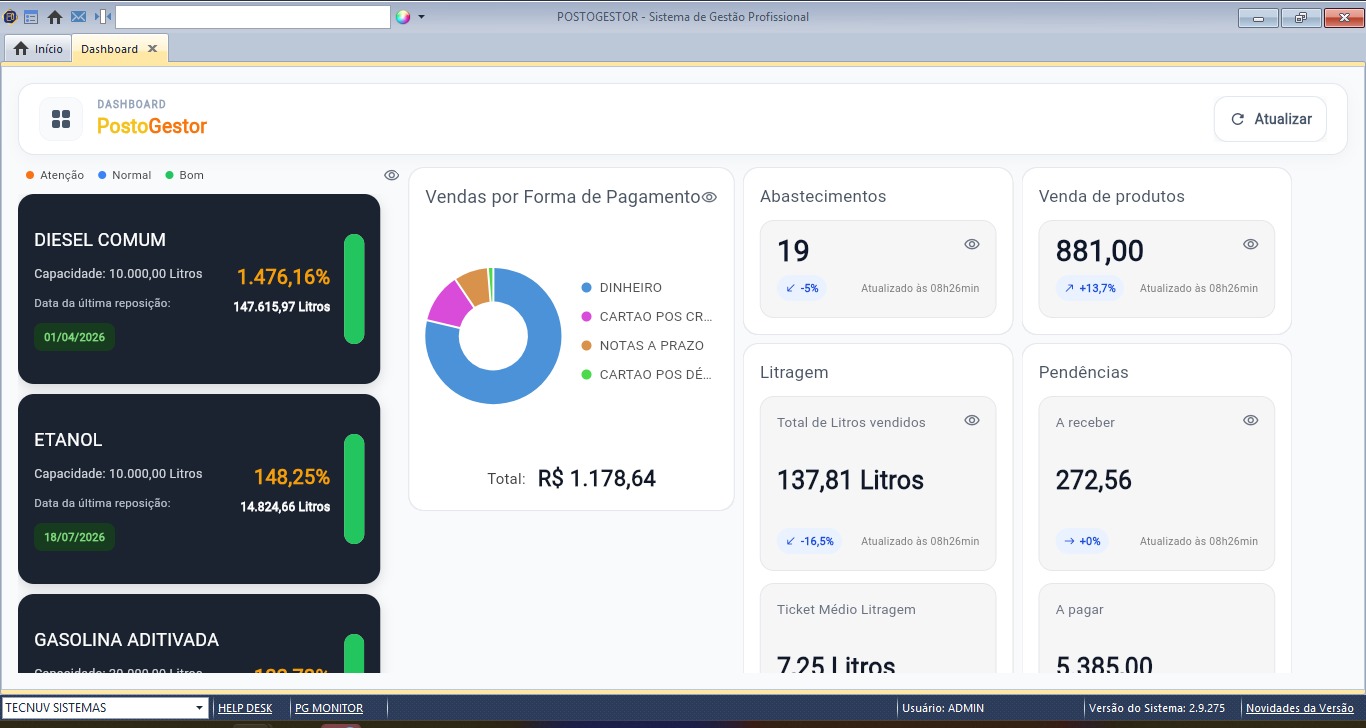
Task: Open the TECNUV SISTEMAS company dropdown
Action: click(105, 708)
